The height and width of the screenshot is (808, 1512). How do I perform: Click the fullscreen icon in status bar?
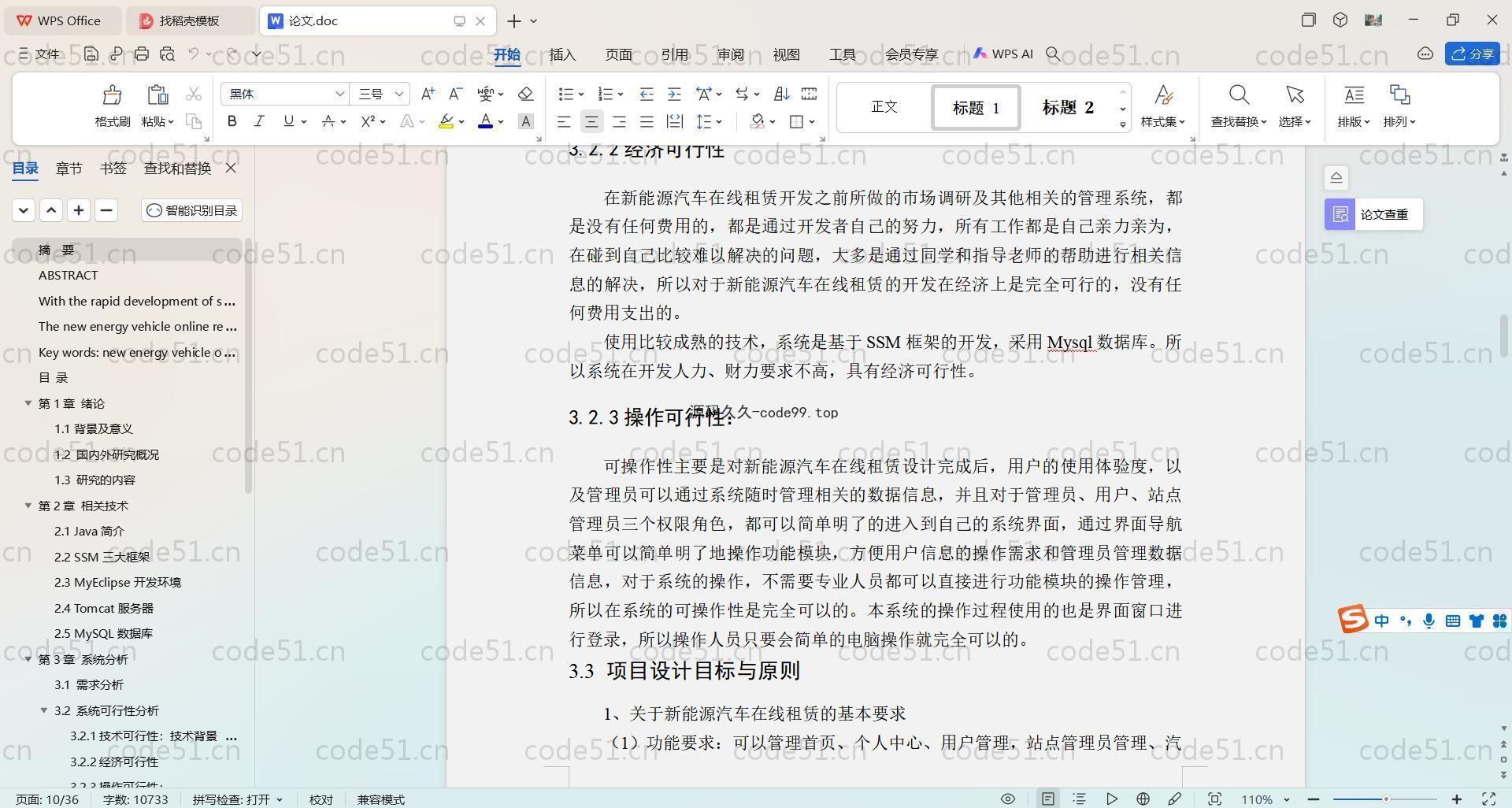click(1489, 799)
